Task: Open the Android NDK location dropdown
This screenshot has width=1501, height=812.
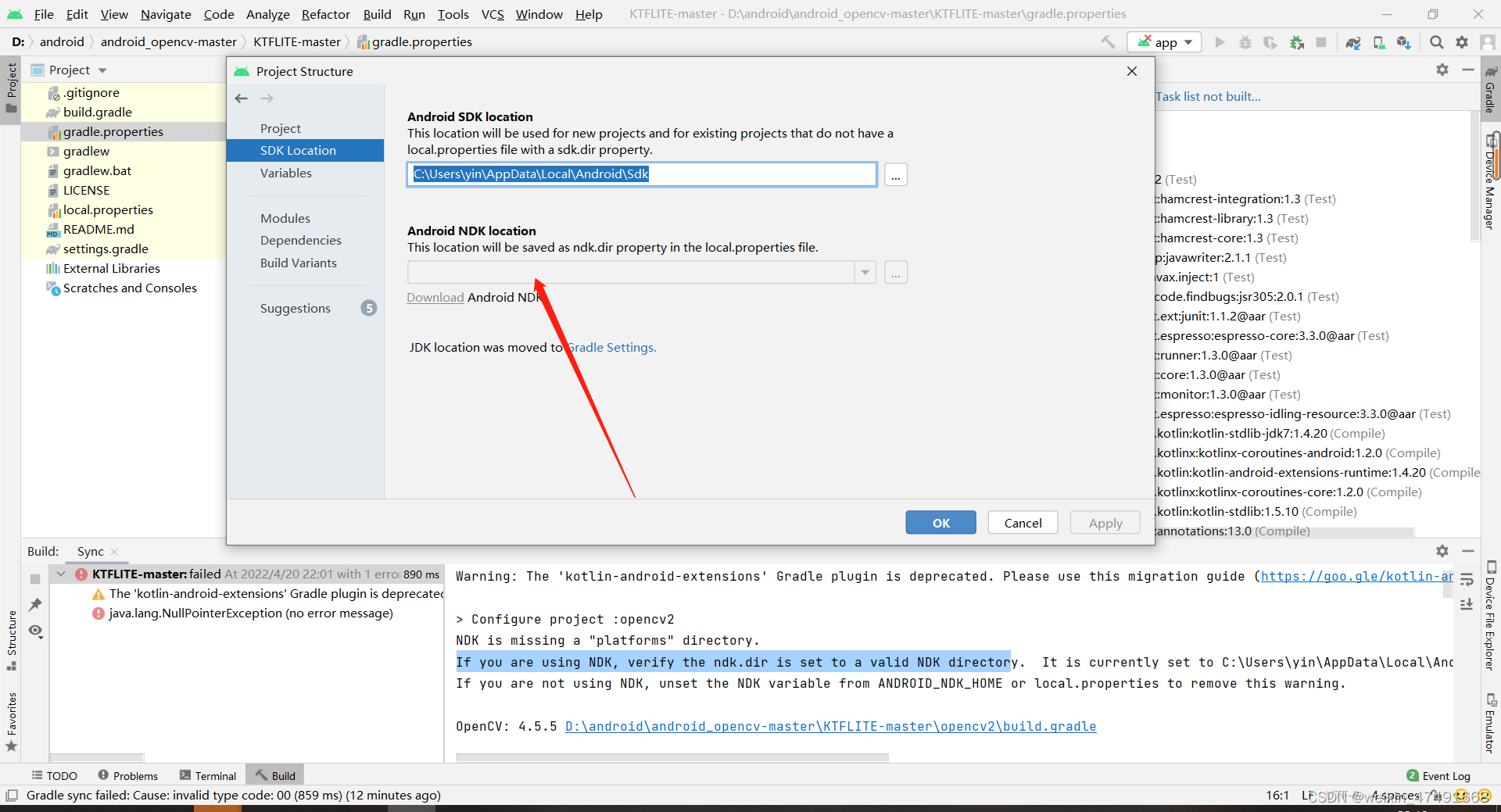Action: tap(865, 273)
